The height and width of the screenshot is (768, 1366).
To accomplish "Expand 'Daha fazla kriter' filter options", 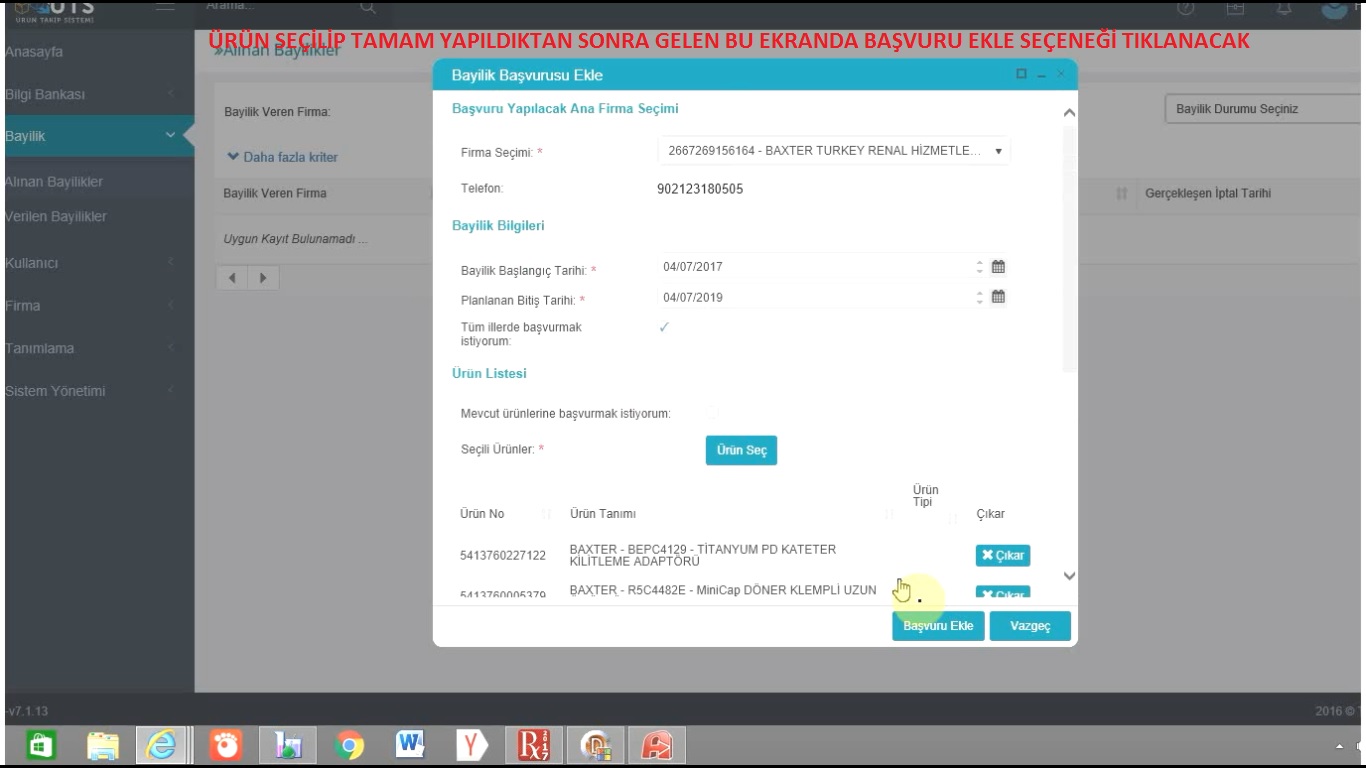I will [283, 157].
